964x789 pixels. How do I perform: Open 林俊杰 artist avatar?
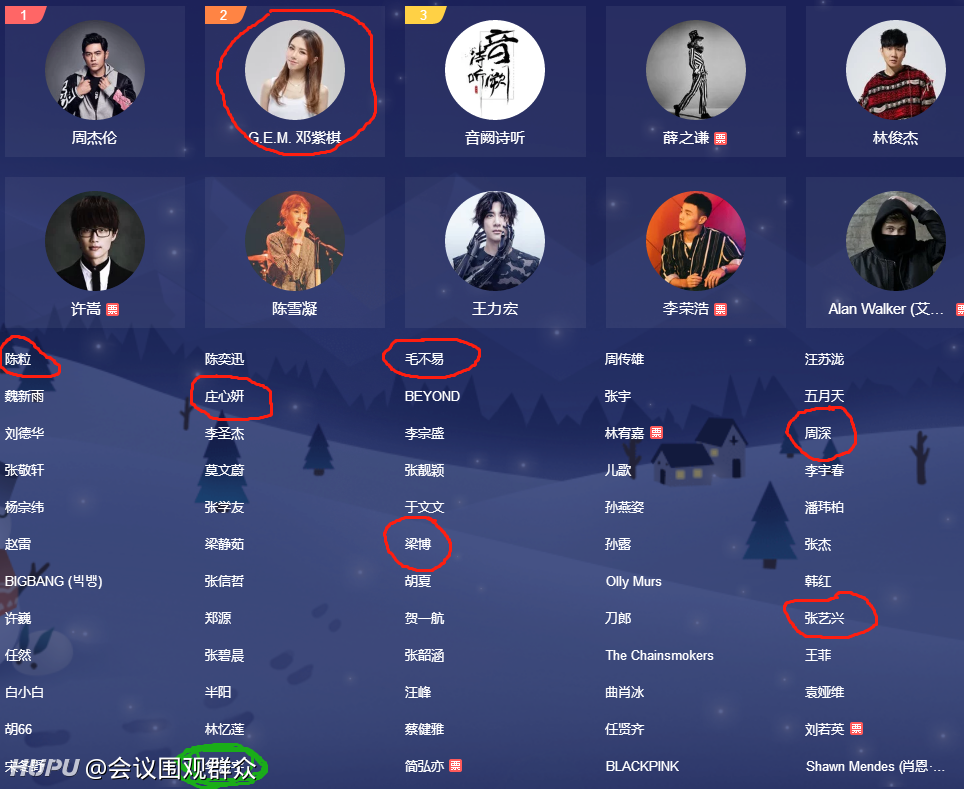pyautogui.click(x=896, y=70)
